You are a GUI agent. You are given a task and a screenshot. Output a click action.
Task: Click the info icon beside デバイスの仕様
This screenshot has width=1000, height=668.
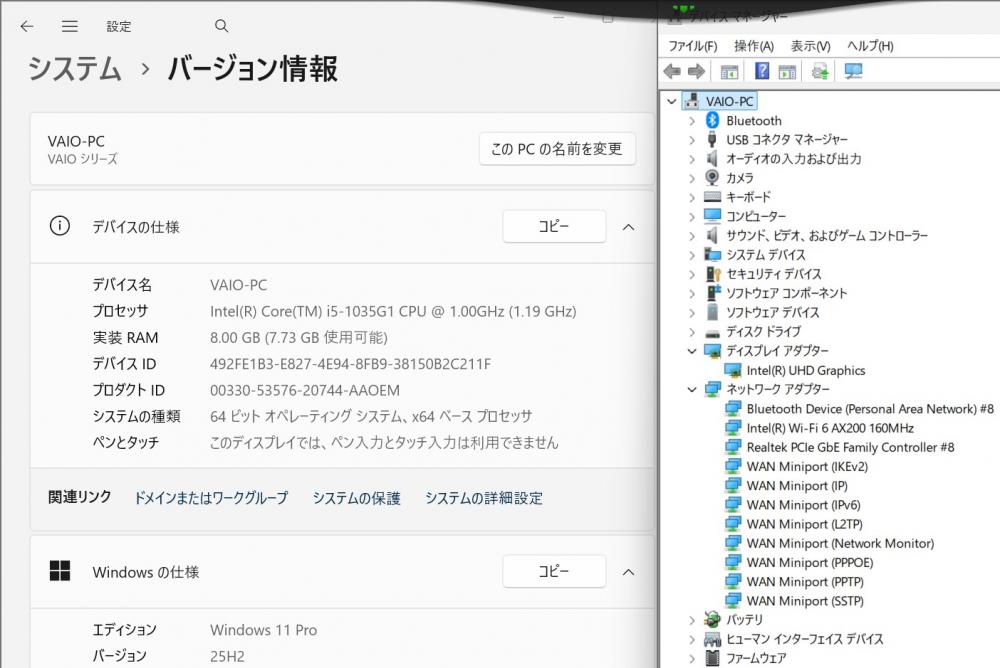60,226
